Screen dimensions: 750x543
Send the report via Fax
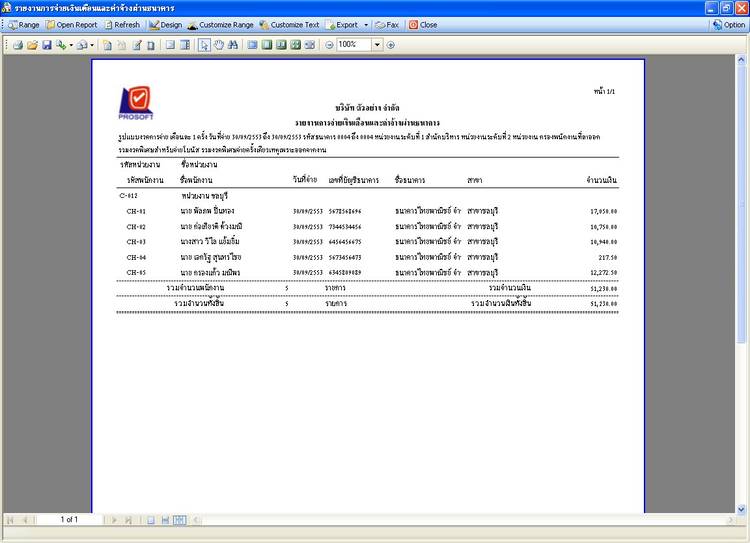tap(388, 24)
